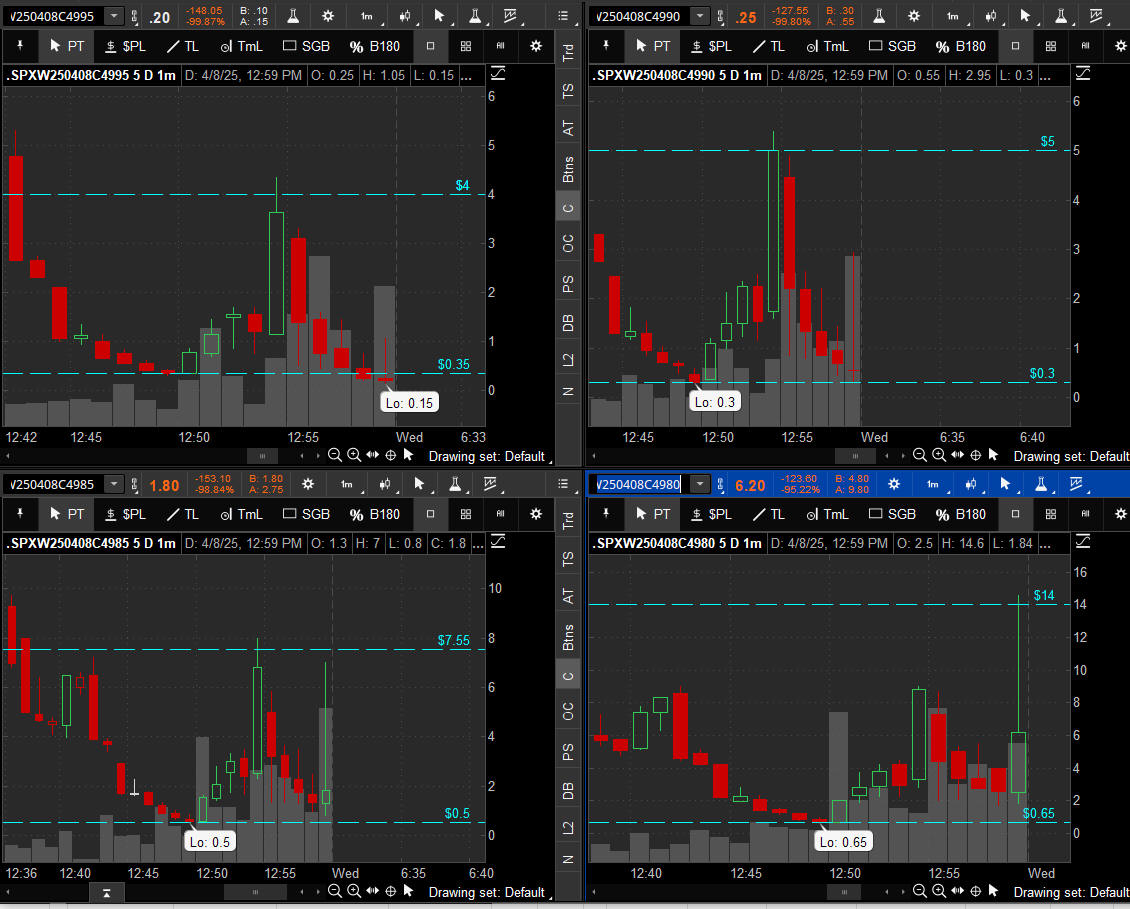
Task: Click the $4 price level label on C4995 chart
Action: point(462,185)
